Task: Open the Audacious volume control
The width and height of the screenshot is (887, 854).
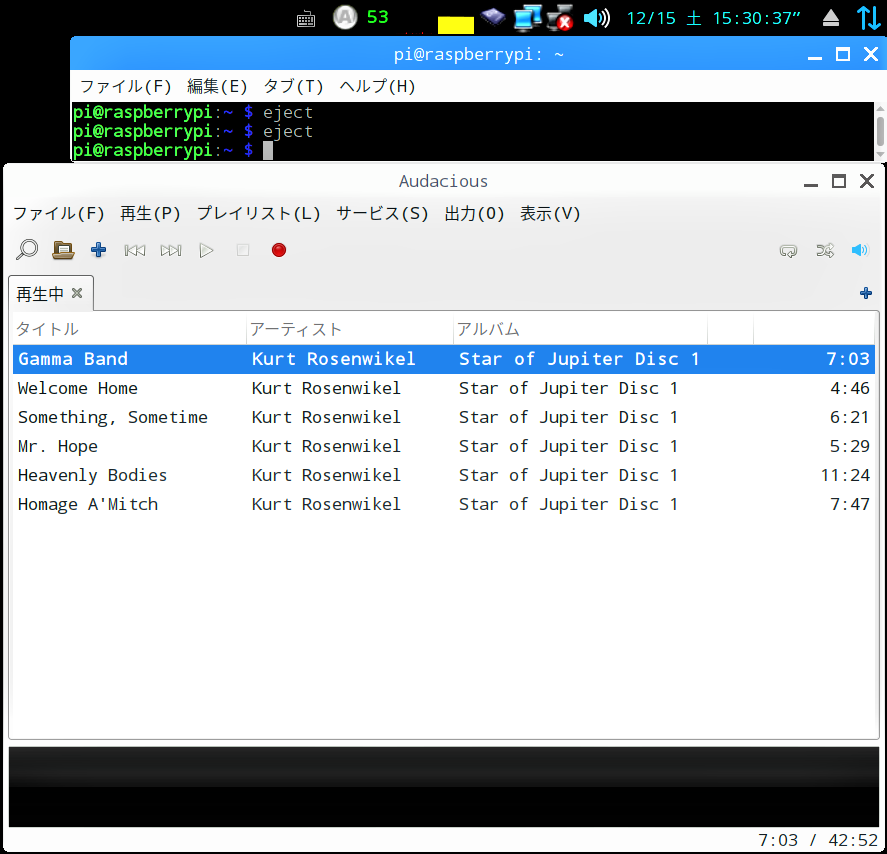Action: tap(860, 250)
